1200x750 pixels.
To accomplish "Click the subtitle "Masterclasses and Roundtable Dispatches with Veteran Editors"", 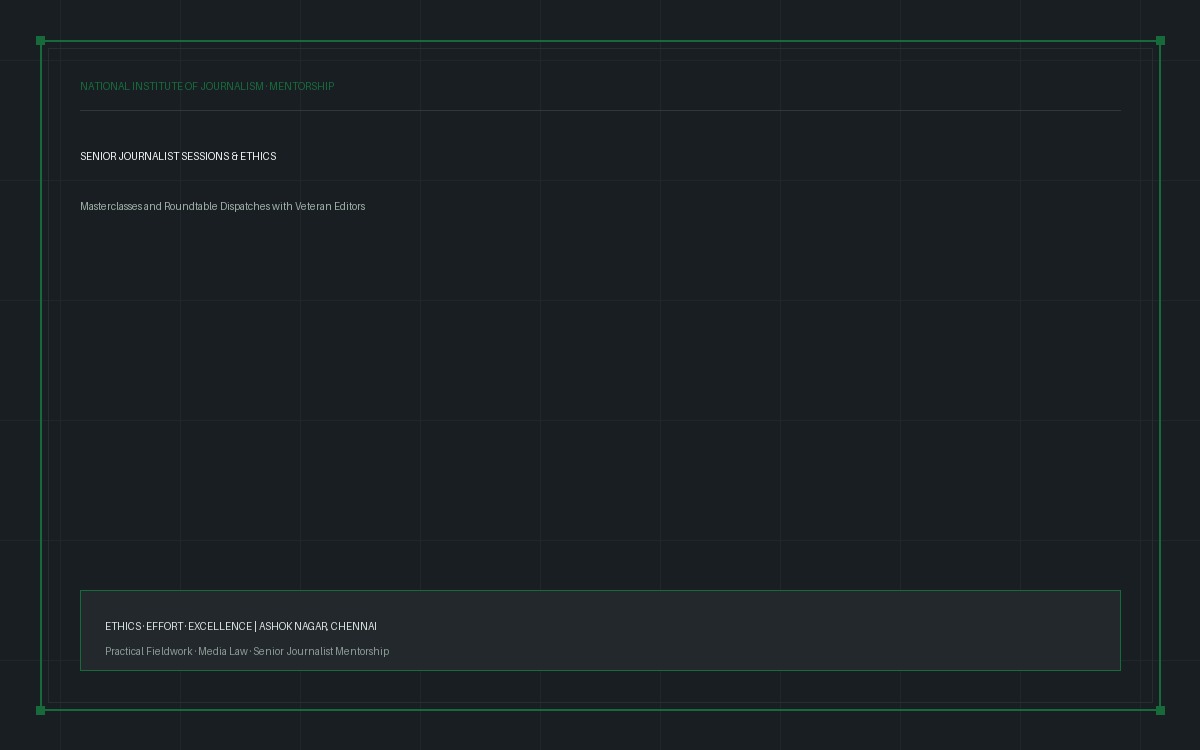I will (223, 206).
